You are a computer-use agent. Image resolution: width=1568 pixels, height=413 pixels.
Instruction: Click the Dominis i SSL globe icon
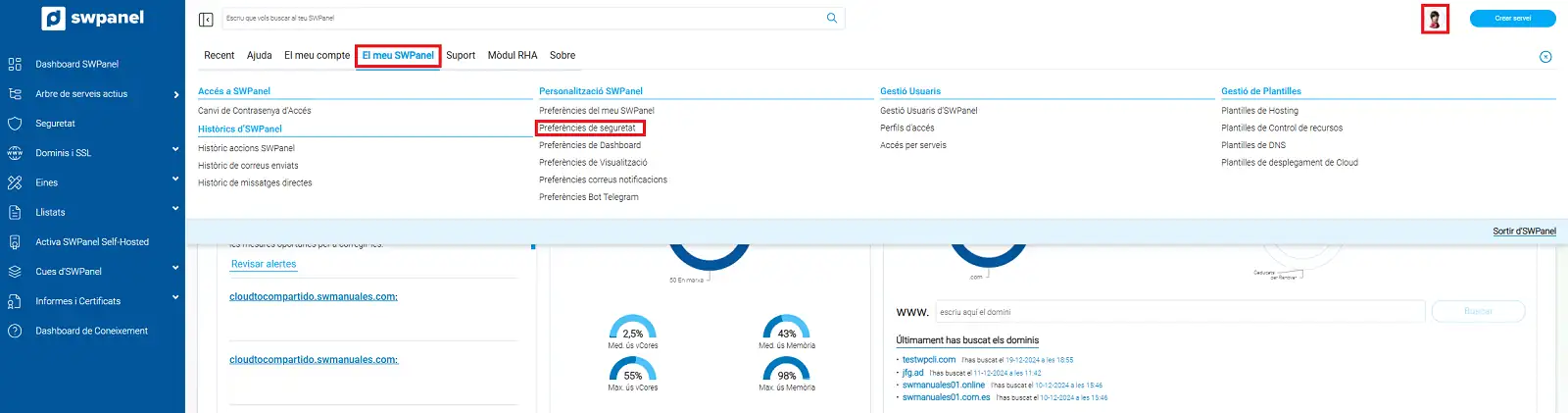[x=15, y=153]
